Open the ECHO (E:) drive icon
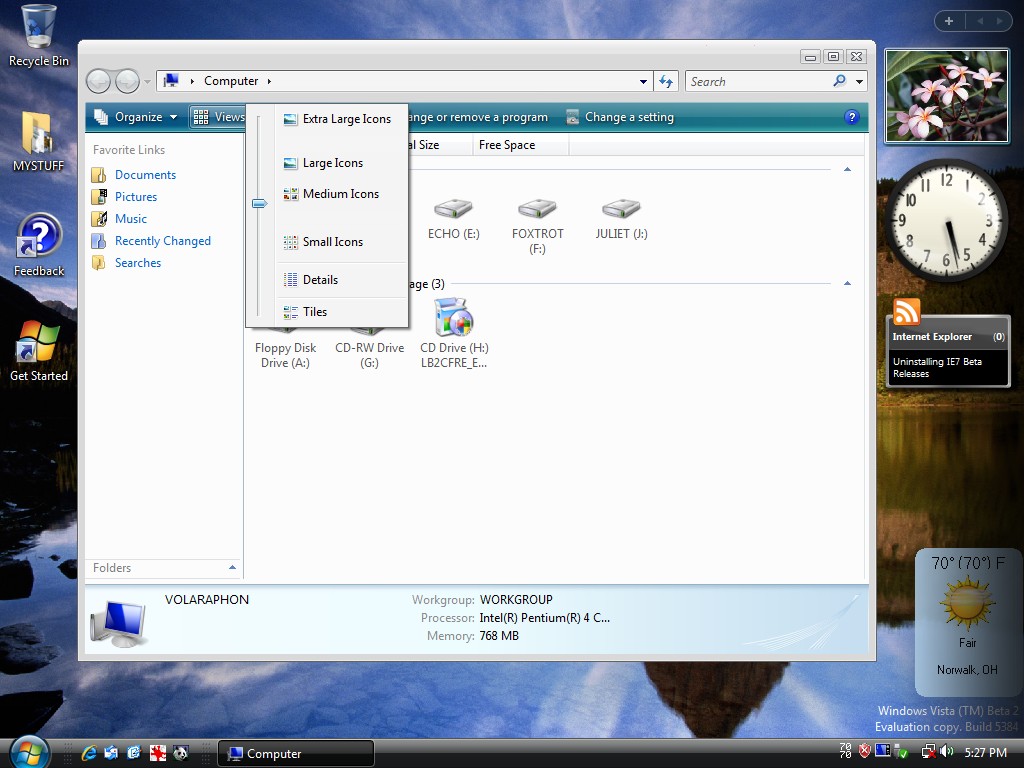Image resolution: width=1024 pixels, height=768 pixels. 453,209
